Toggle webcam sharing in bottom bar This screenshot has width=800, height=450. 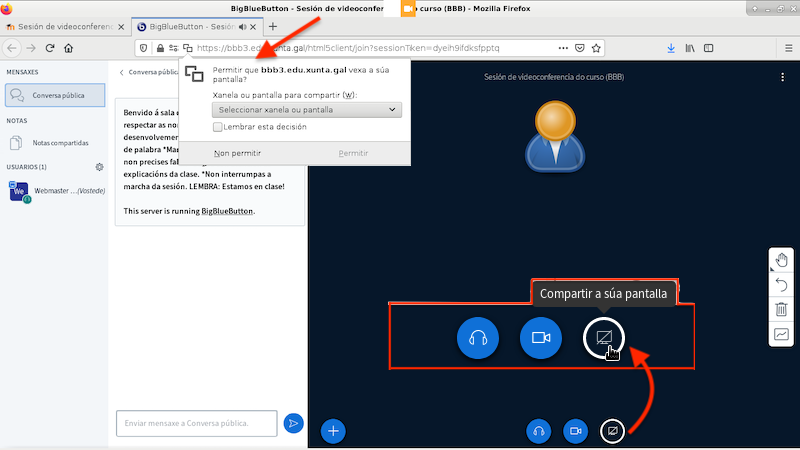(575, 430)
